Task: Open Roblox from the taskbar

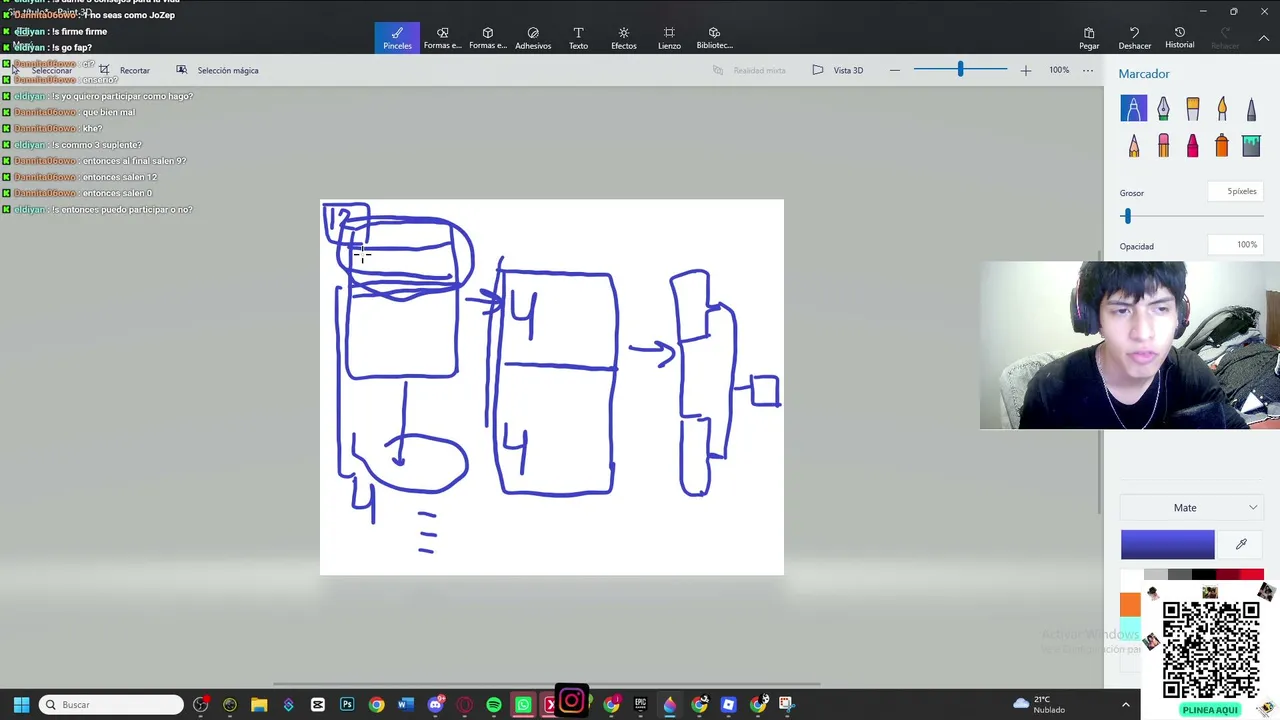Action: click(728, 705)
